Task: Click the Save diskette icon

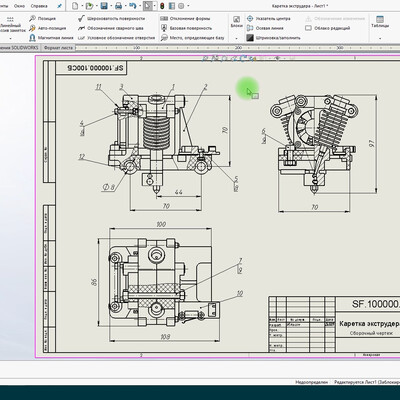Action: tap(104, 6)
